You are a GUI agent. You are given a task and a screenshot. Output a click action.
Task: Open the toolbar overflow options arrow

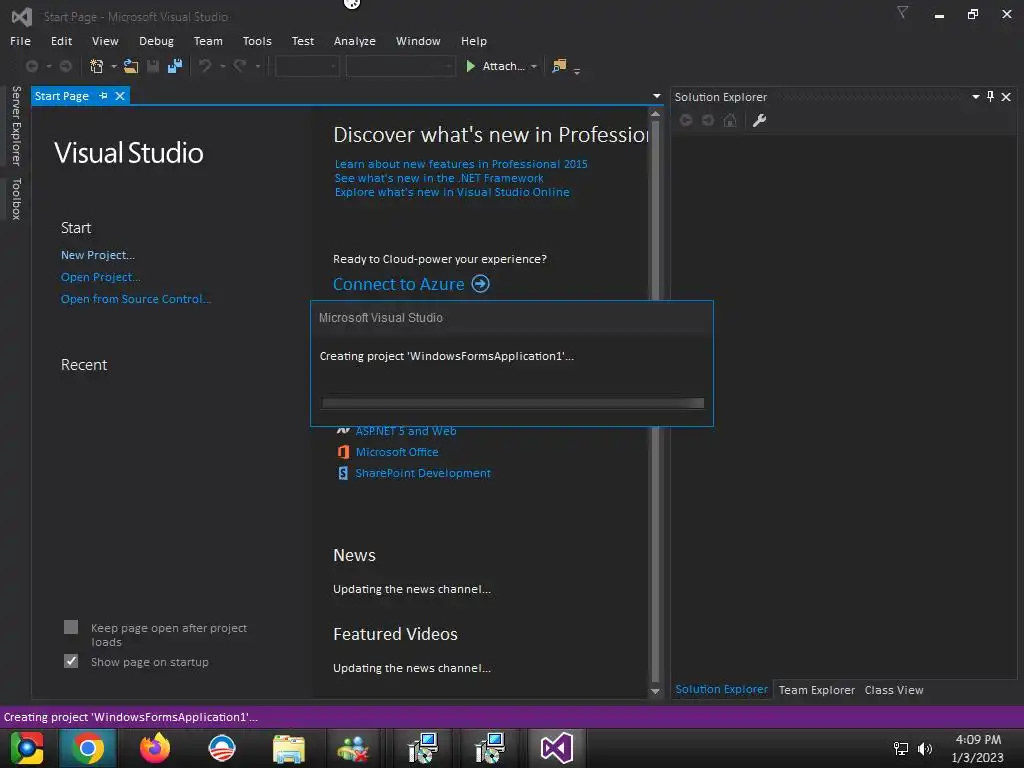pos(577,71)
